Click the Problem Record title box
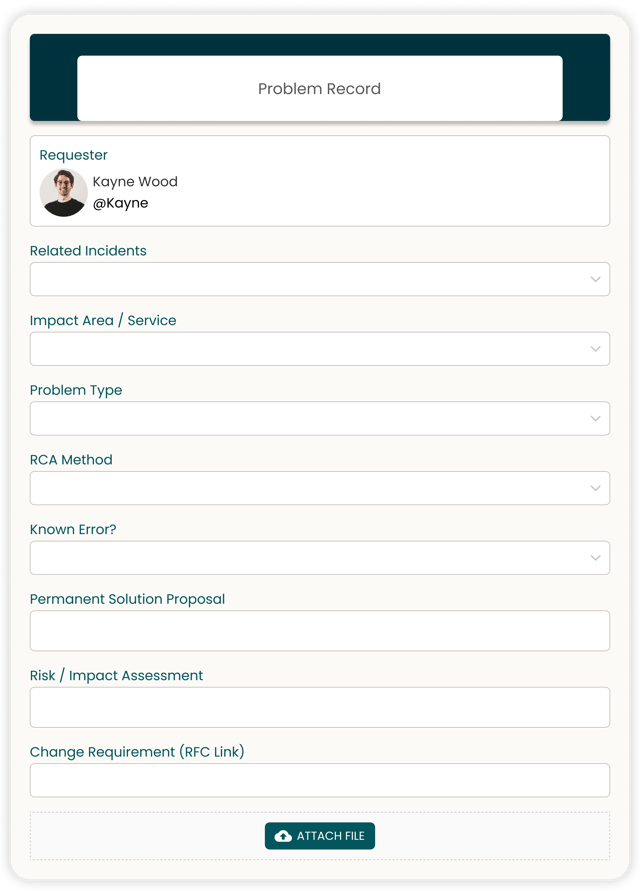Image resolution: width=640 pixels, height=894 pixels. pos(320,88)
